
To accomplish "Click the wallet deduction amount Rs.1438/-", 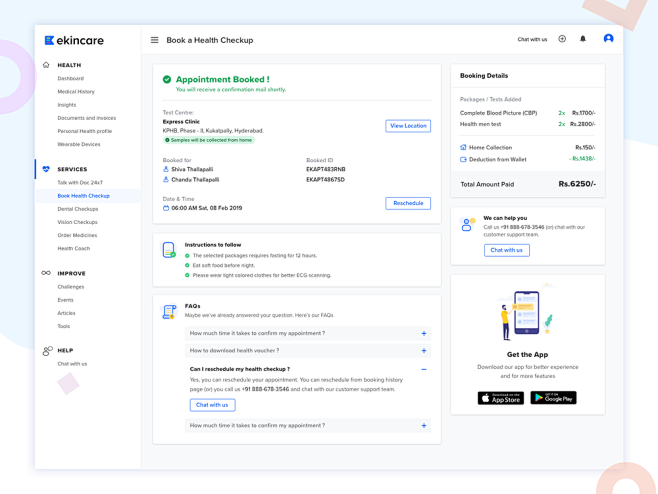I will click(x=582, y=159).
